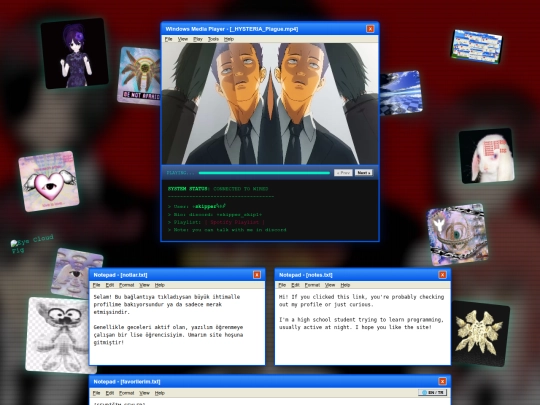The image size is (540, 405).
Task: Click the 'Selam!' Turkish note text
Action: click(167, 304)
